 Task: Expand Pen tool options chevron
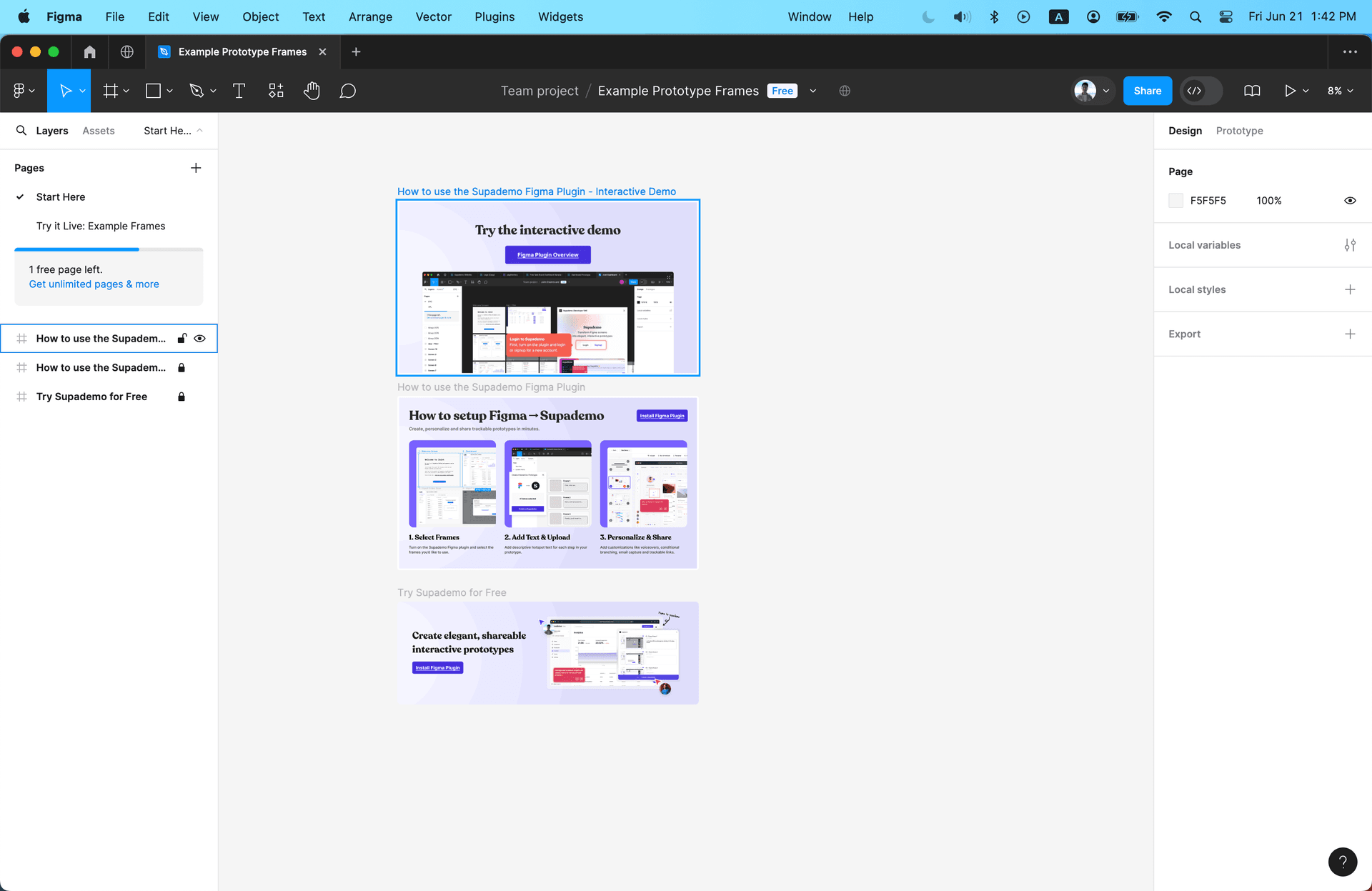[x=213, y=91]
